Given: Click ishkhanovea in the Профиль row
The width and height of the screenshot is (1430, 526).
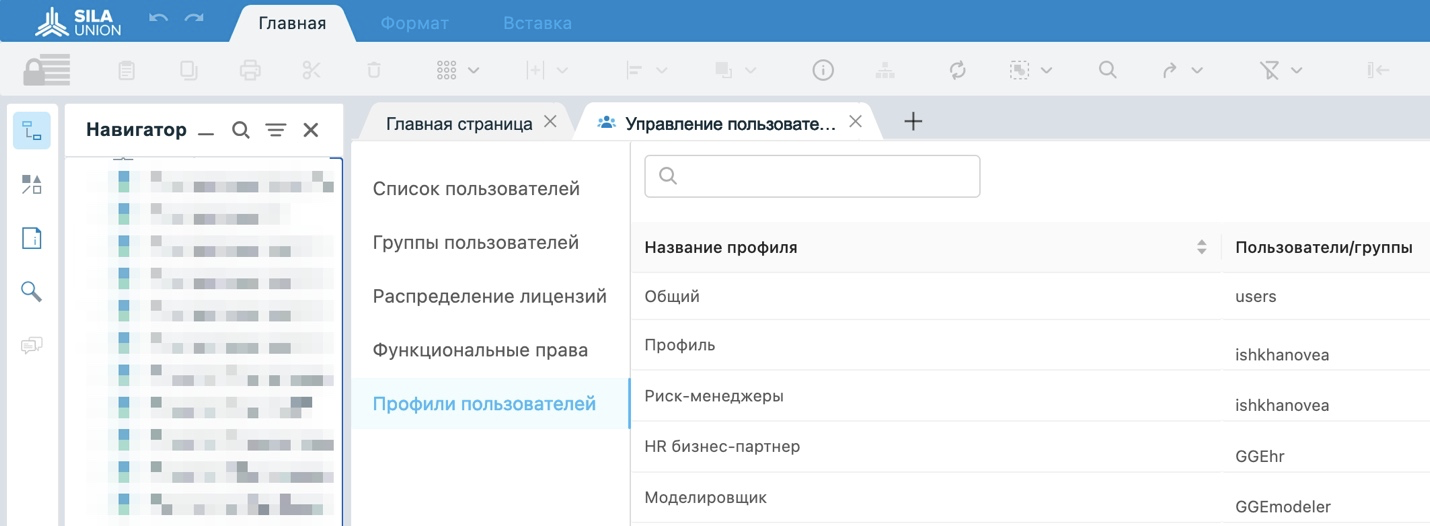Looking at the screenshot, I should 1283,355.
